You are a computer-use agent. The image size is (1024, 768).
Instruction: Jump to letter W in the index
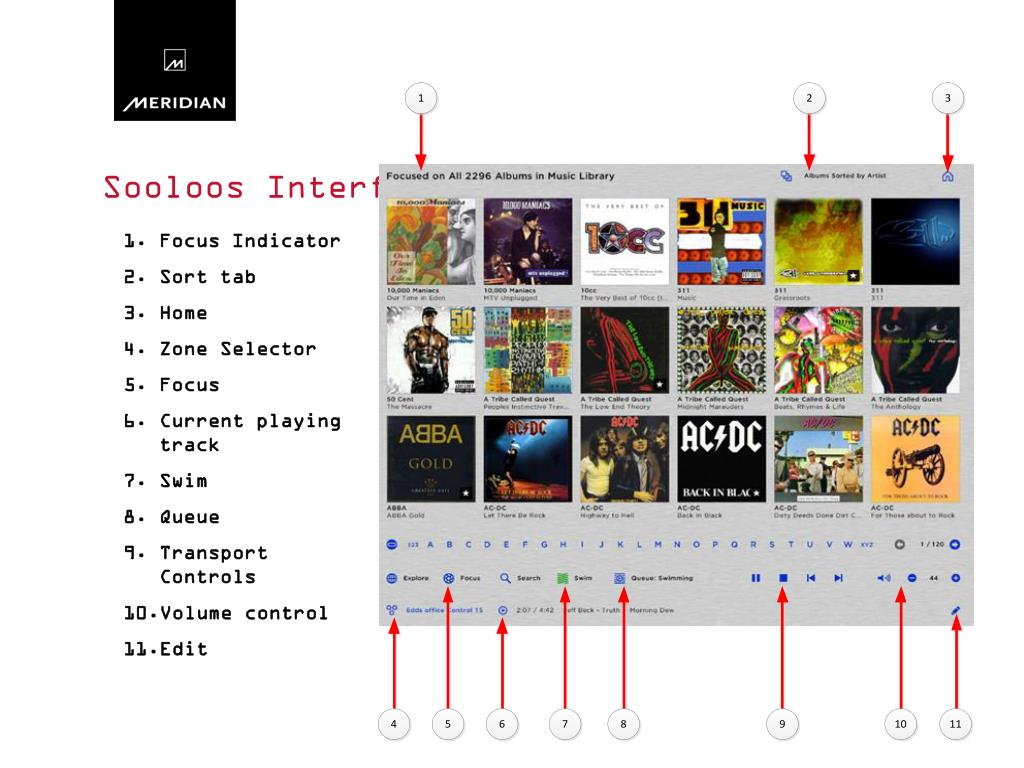pos(848,544)
